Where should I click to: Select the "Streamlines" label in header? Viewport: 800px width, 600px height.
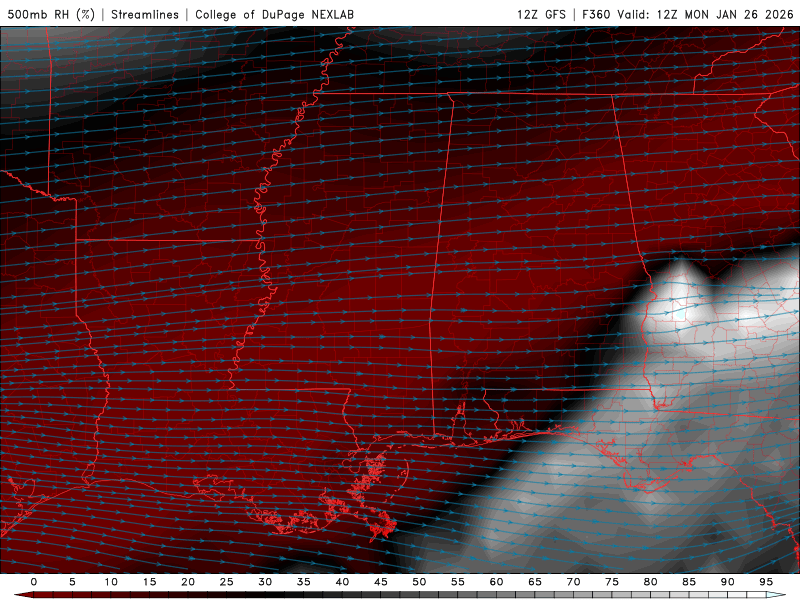(x=145, y=14)
